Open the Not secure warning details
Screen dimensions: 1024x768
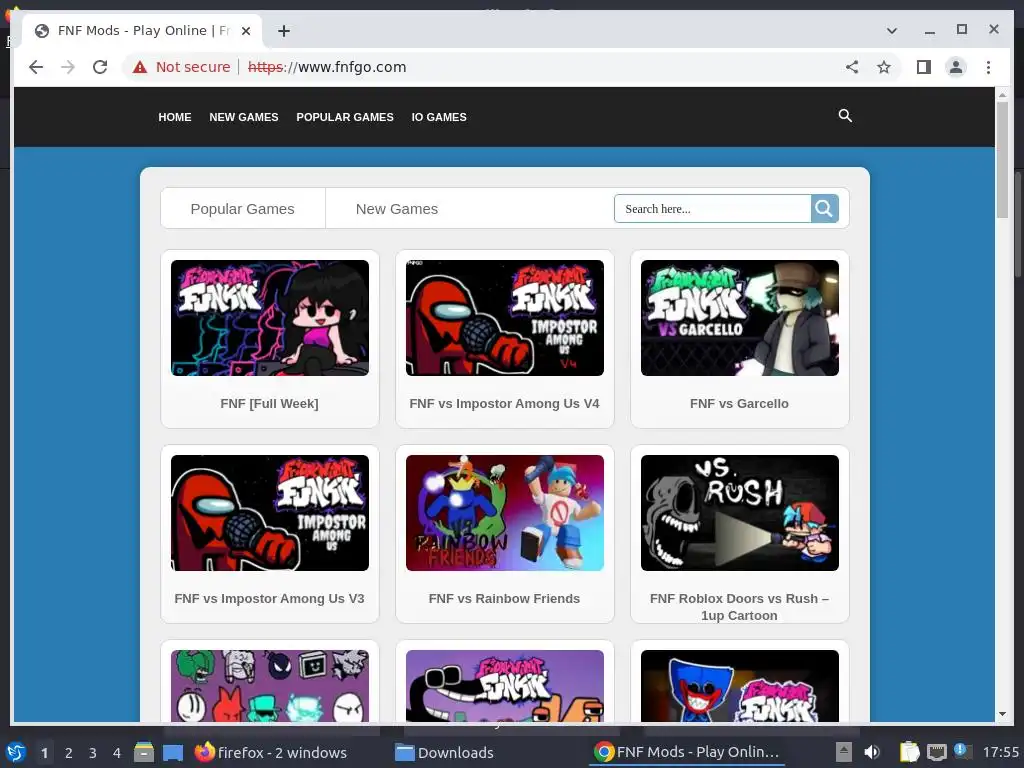pos(182,67)
